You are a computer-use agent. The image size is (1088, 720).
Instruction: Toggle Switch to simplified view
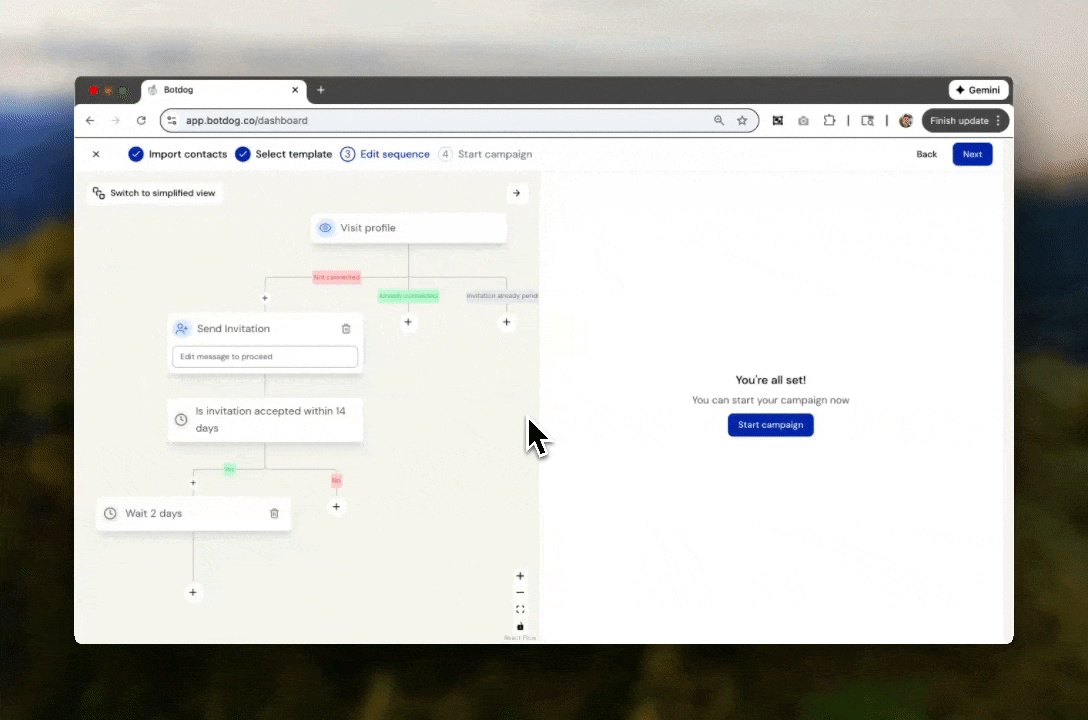tap(154, 192)
